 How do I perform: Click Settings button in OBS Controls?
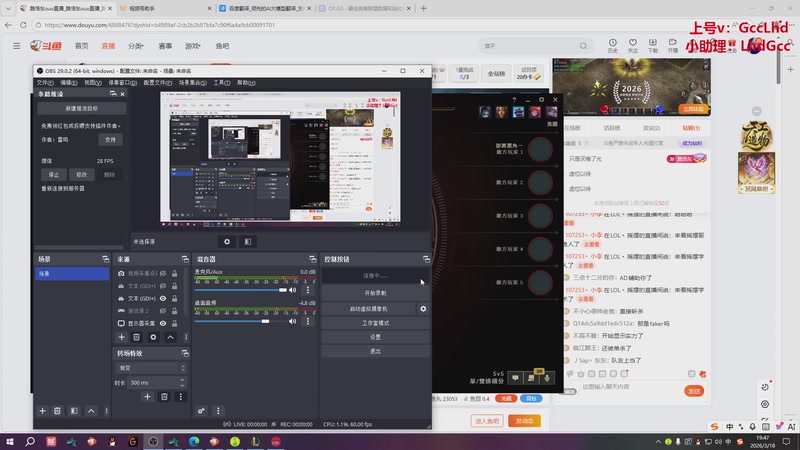pos(376,337)
